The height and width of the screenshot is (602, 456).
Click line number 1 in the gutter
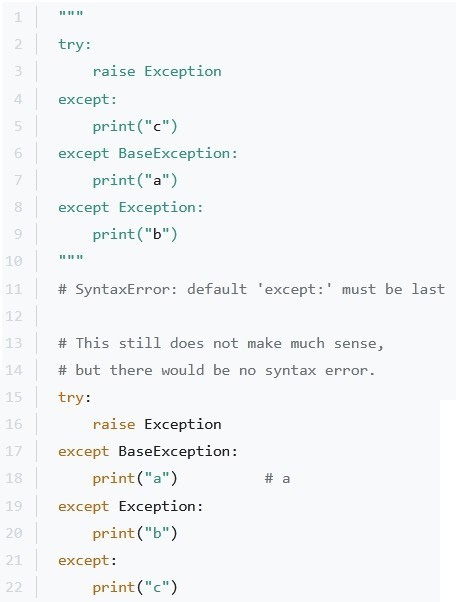tap(18, 17)
